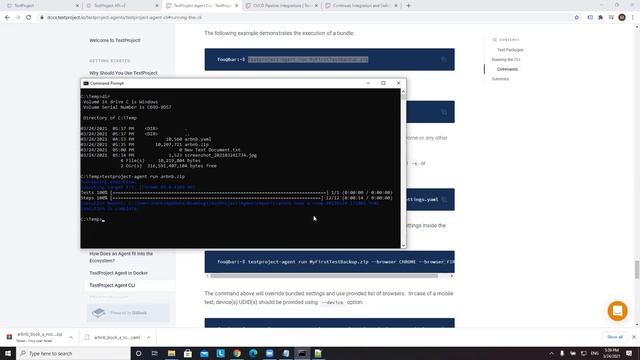This screenshot has height=360, width=640.
Task: Open Task View on the taskbar
Action: coord(155,353)
